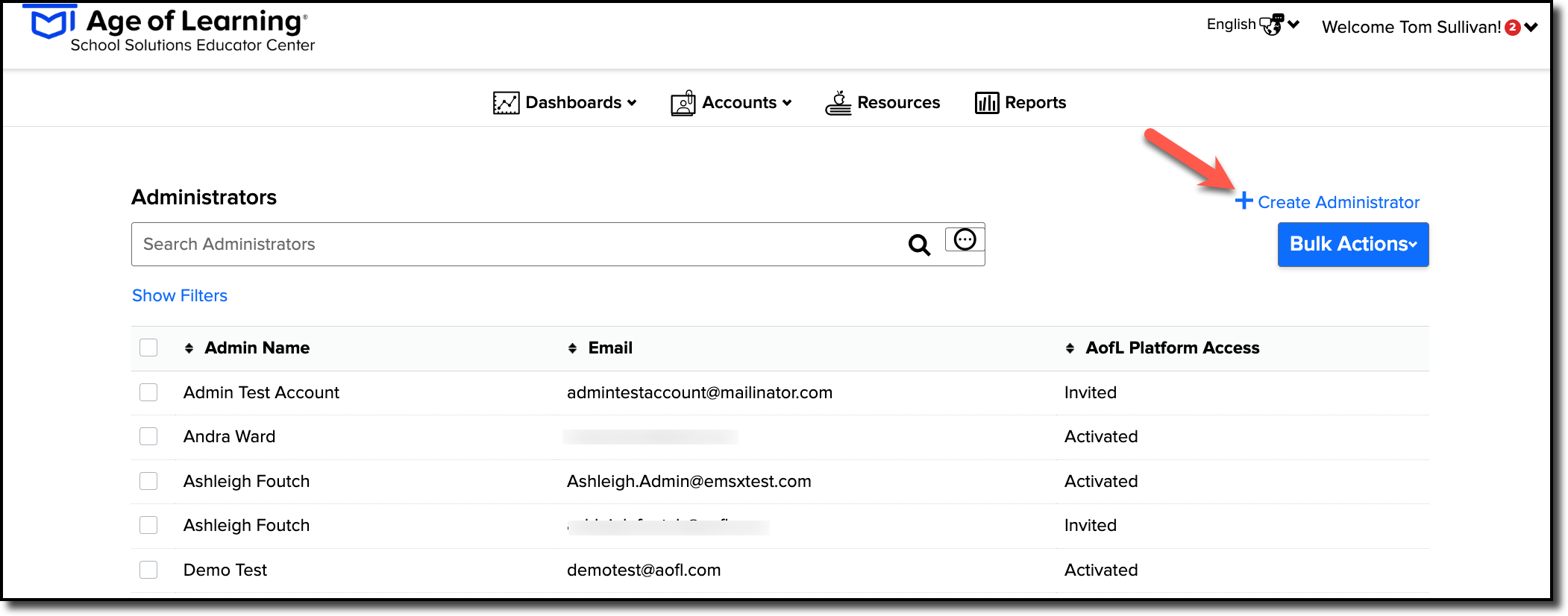Open the ellipsis options icon in search bar
Image resolution: width=1568 pixels, height=616 pixels.
(x=965, y=239)
